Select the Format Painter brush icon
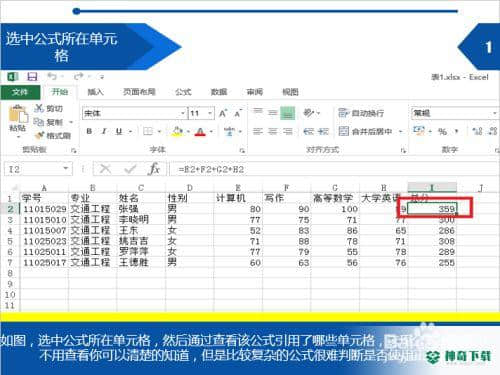The image size is (500, 375). pyautogui.click(x=40, y=135)
